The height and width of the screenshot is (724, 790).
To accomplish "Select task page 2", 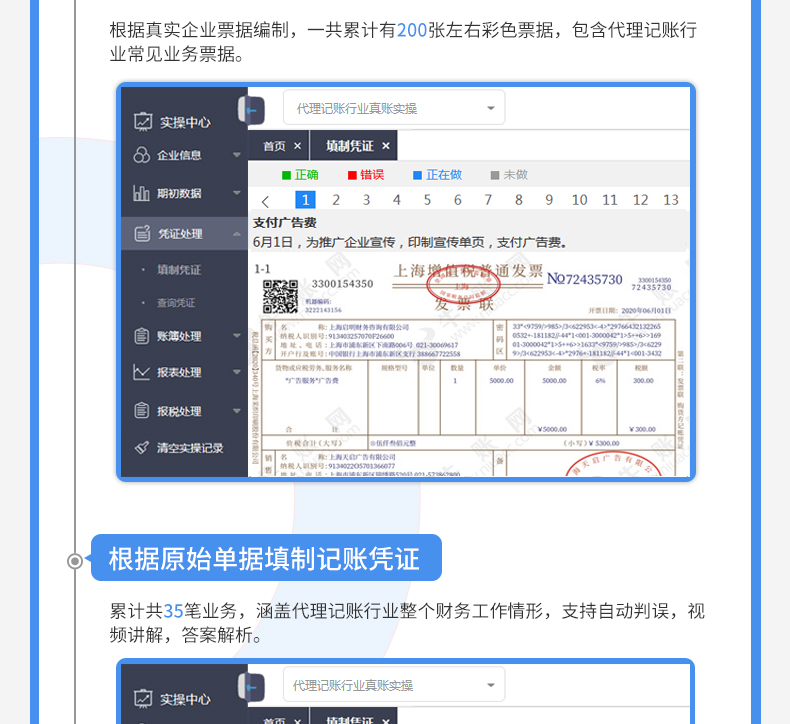I will (x=336, y=200).
